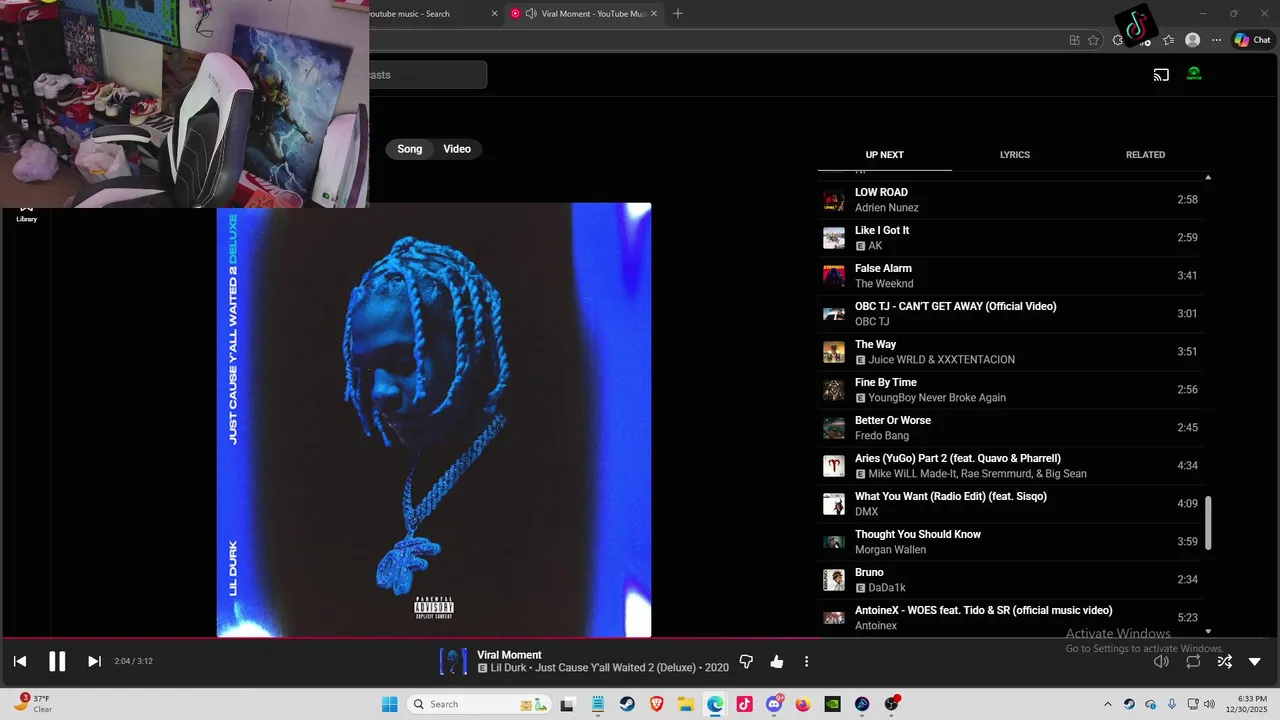Click the Bruno song thumbnail
Image resolution: width=1280 pixels, height=720 pixels.
pyautogui.click(x=833, y=580)
